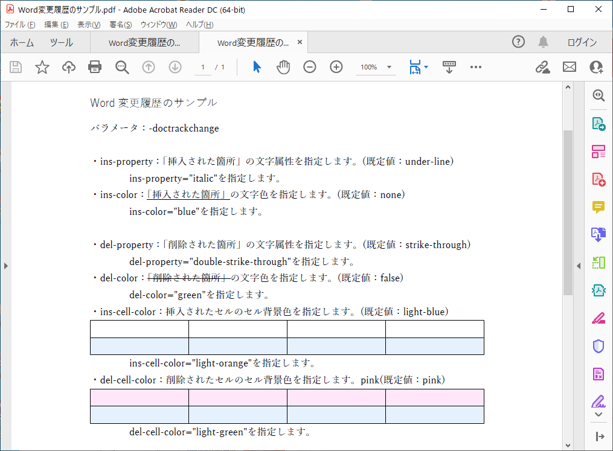Open the pink Redact pen tool
613x451 pixels.
[x=599, y=319]
